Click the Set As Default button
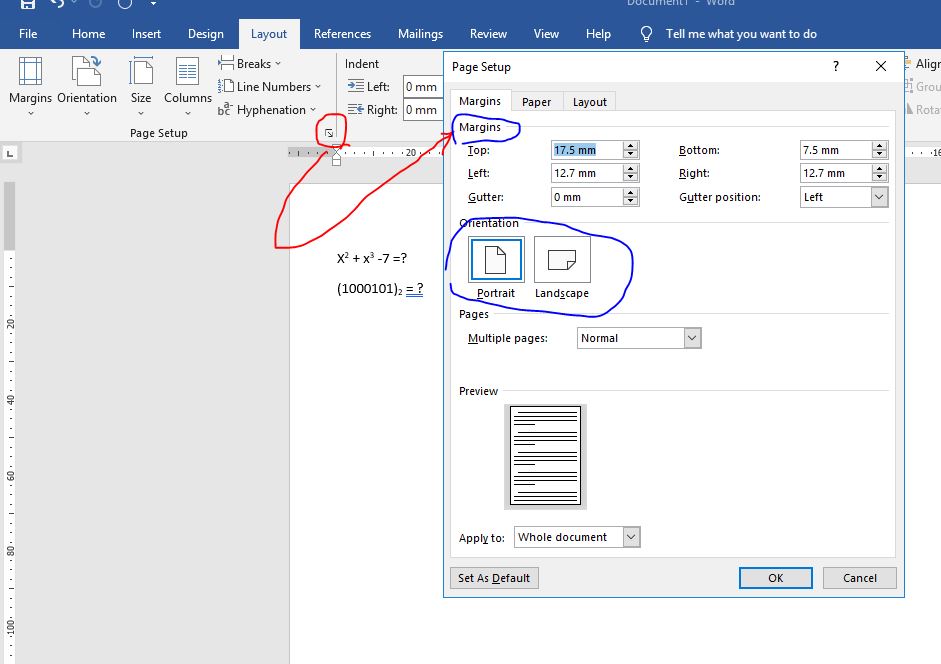Screen dimensions: 941x664 (x=494, y=578)
